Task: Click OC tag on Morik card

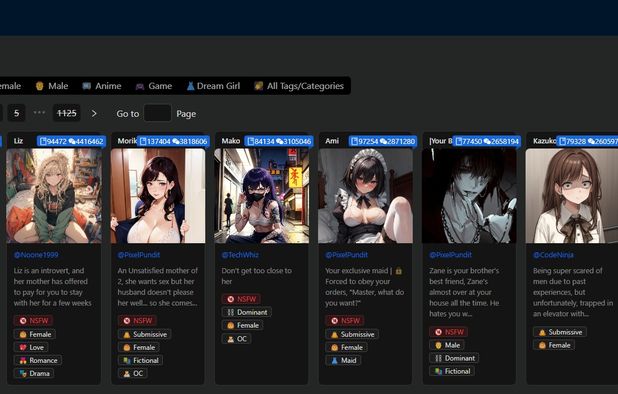Action: click(x=133, y=374)
